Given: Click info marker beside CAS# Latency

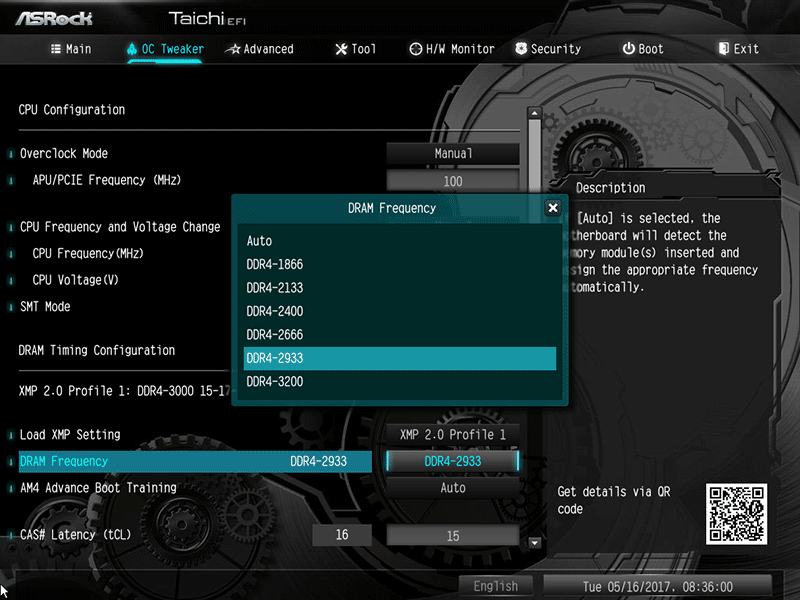Looking at the screenshot, I should tap(11, 535).
